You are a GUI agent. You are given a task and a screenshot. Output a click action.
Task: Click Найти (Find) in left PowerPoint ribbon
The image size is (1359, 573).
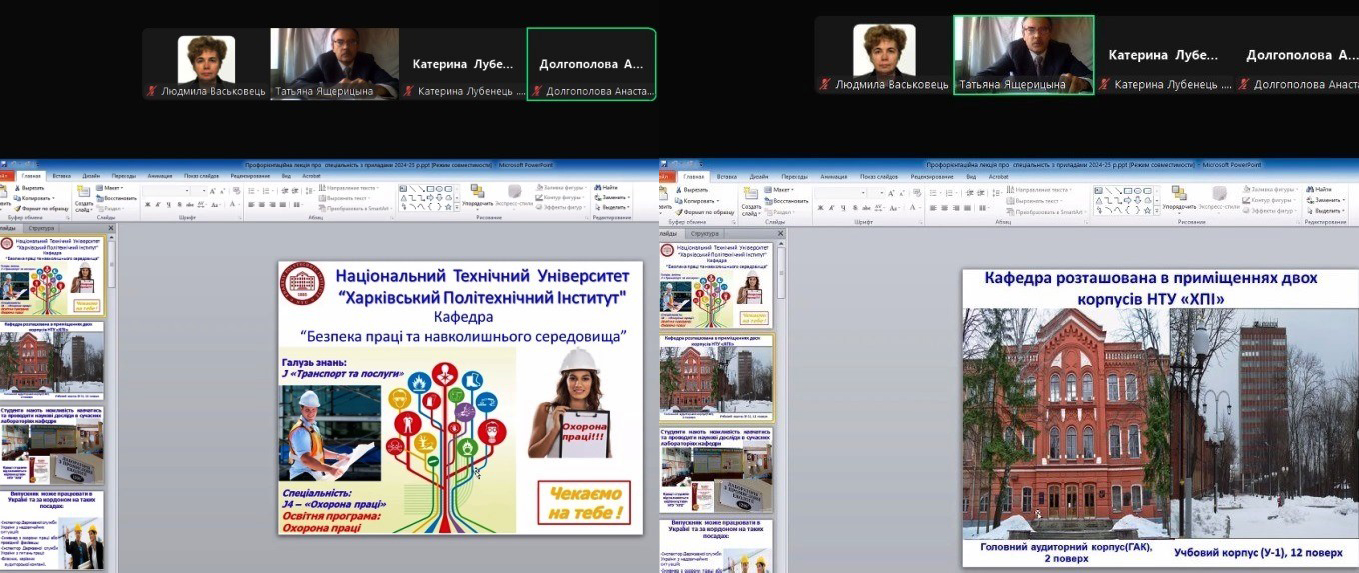(606, 188)
